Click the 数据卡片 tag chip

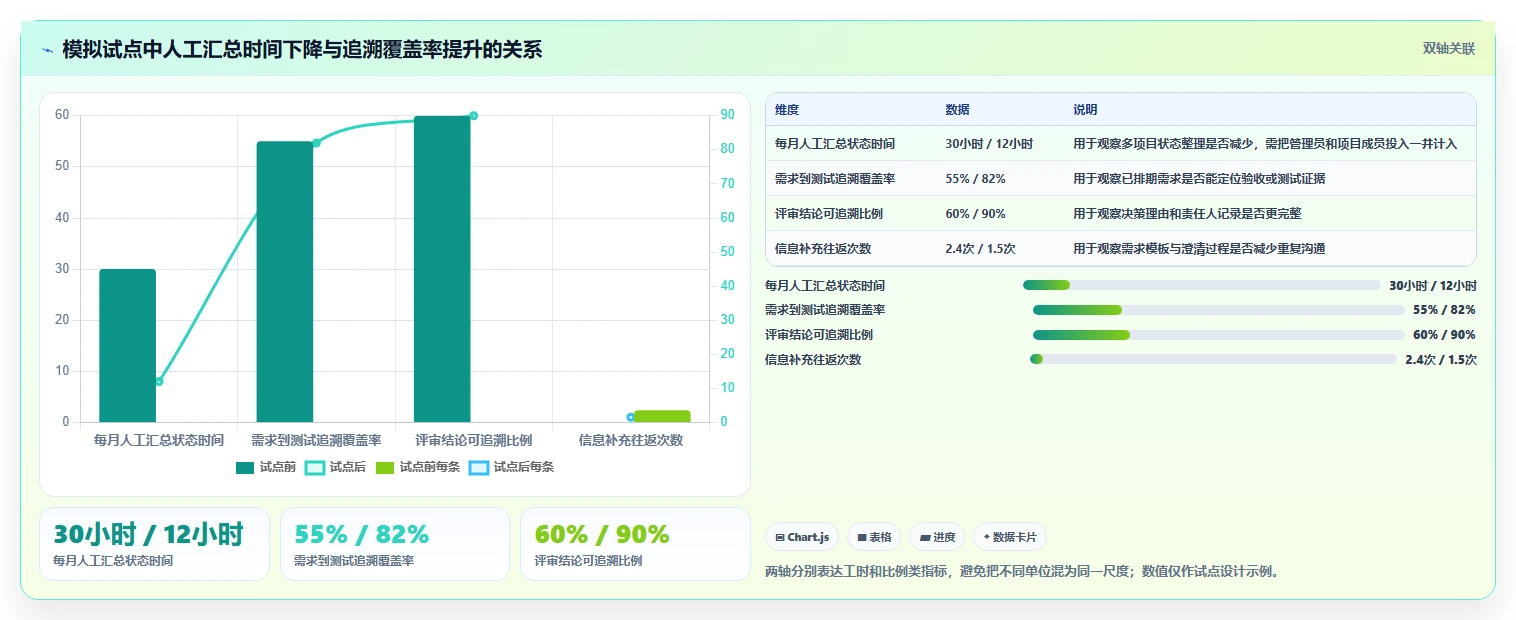tap(1010, 537)
